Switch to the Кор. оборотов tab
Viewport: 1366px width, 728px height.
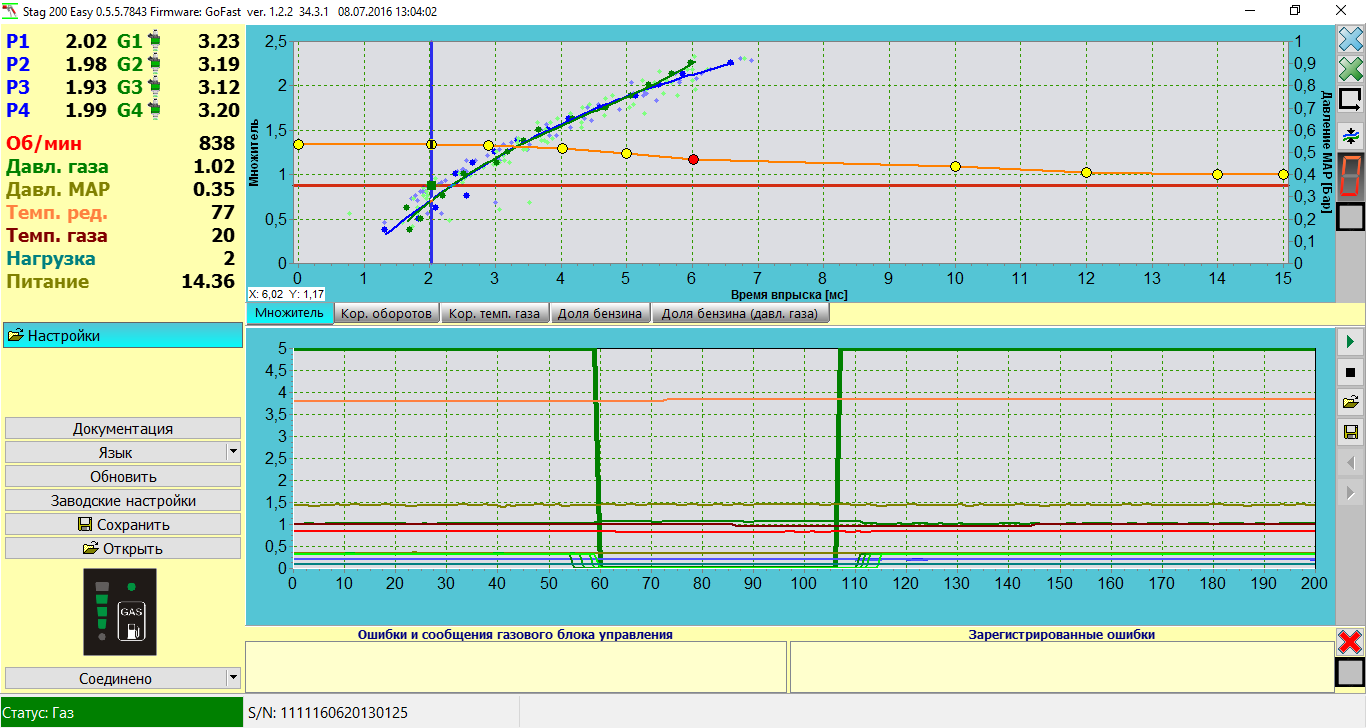pos(386,314)
